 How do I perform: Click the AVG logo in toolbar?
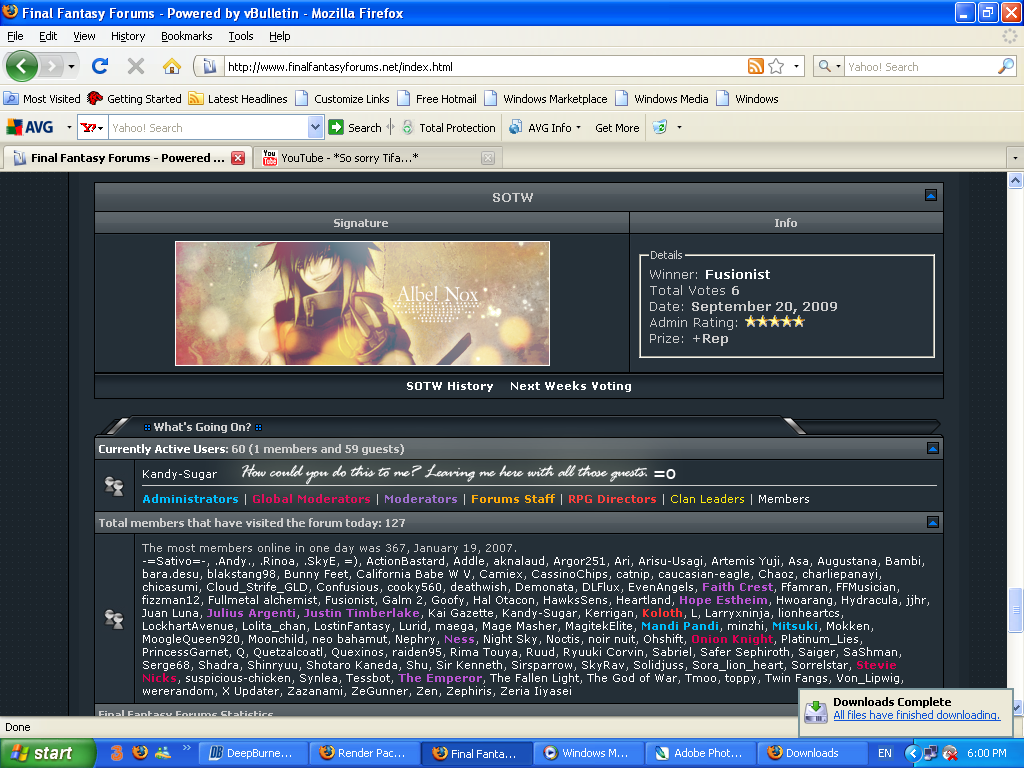click(30, 128)
